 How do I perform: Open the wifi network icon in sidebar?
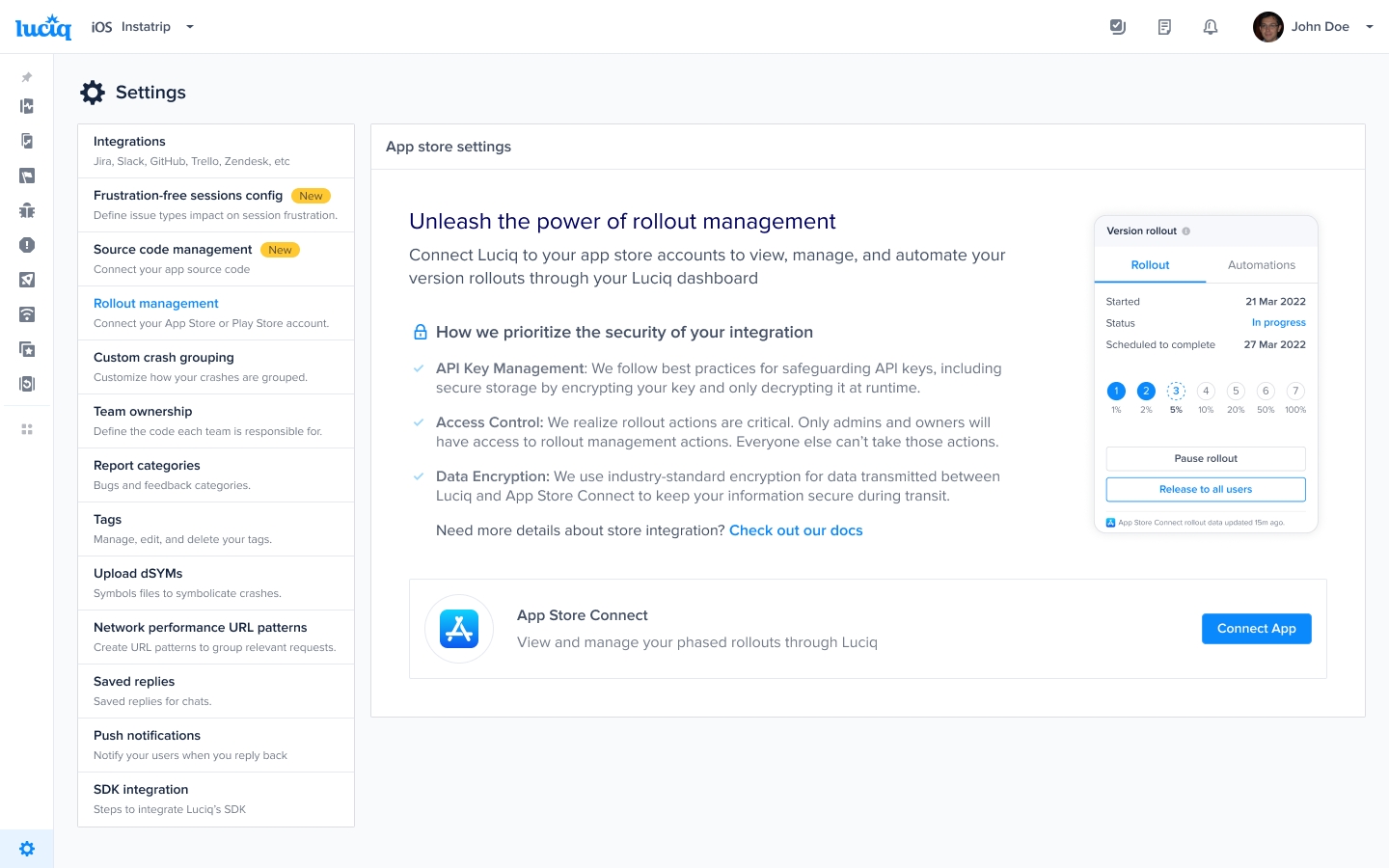(27, 314)
